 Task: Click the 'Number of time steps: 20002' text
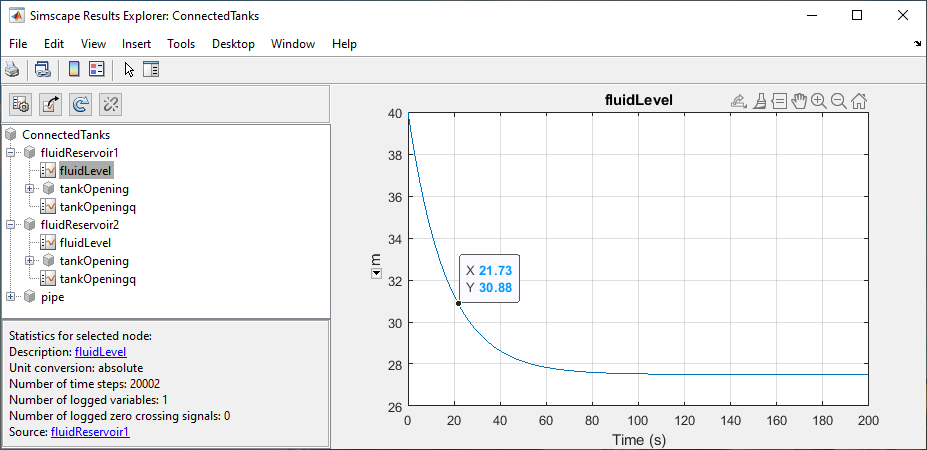click(x=85, y=384)
